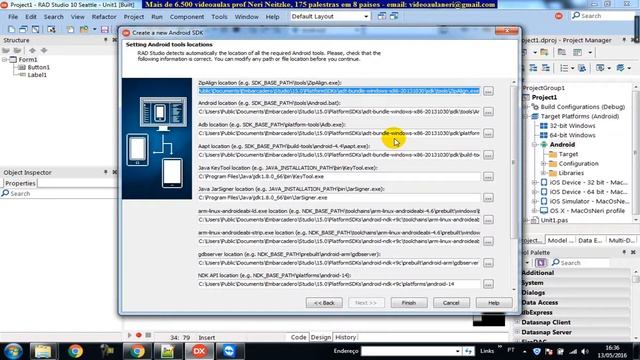Edit the ZipAlign location path field
Image resolution: width=640 pixels, height=360 pixels.
pyautogui.click(x=339, y=91)
